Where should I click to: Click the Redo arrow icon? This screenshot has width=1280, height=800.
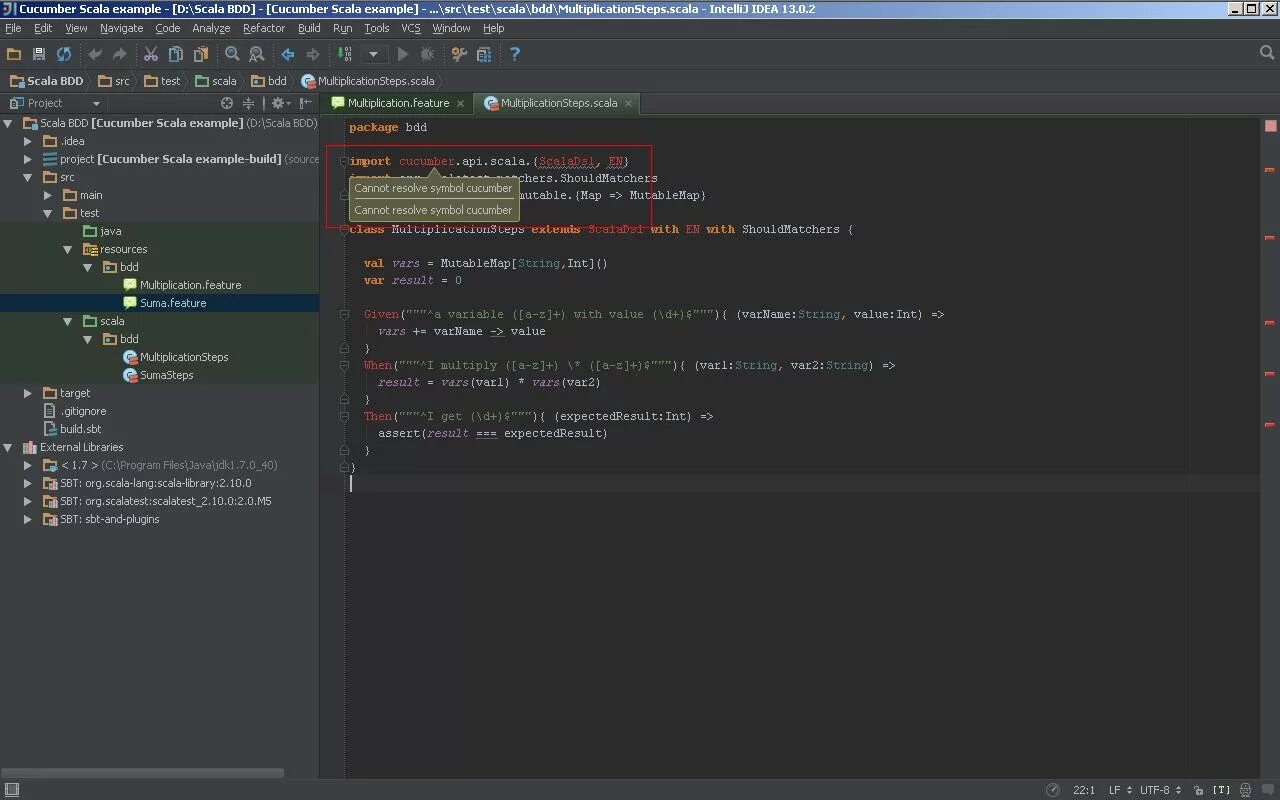(x=120, y=54)
